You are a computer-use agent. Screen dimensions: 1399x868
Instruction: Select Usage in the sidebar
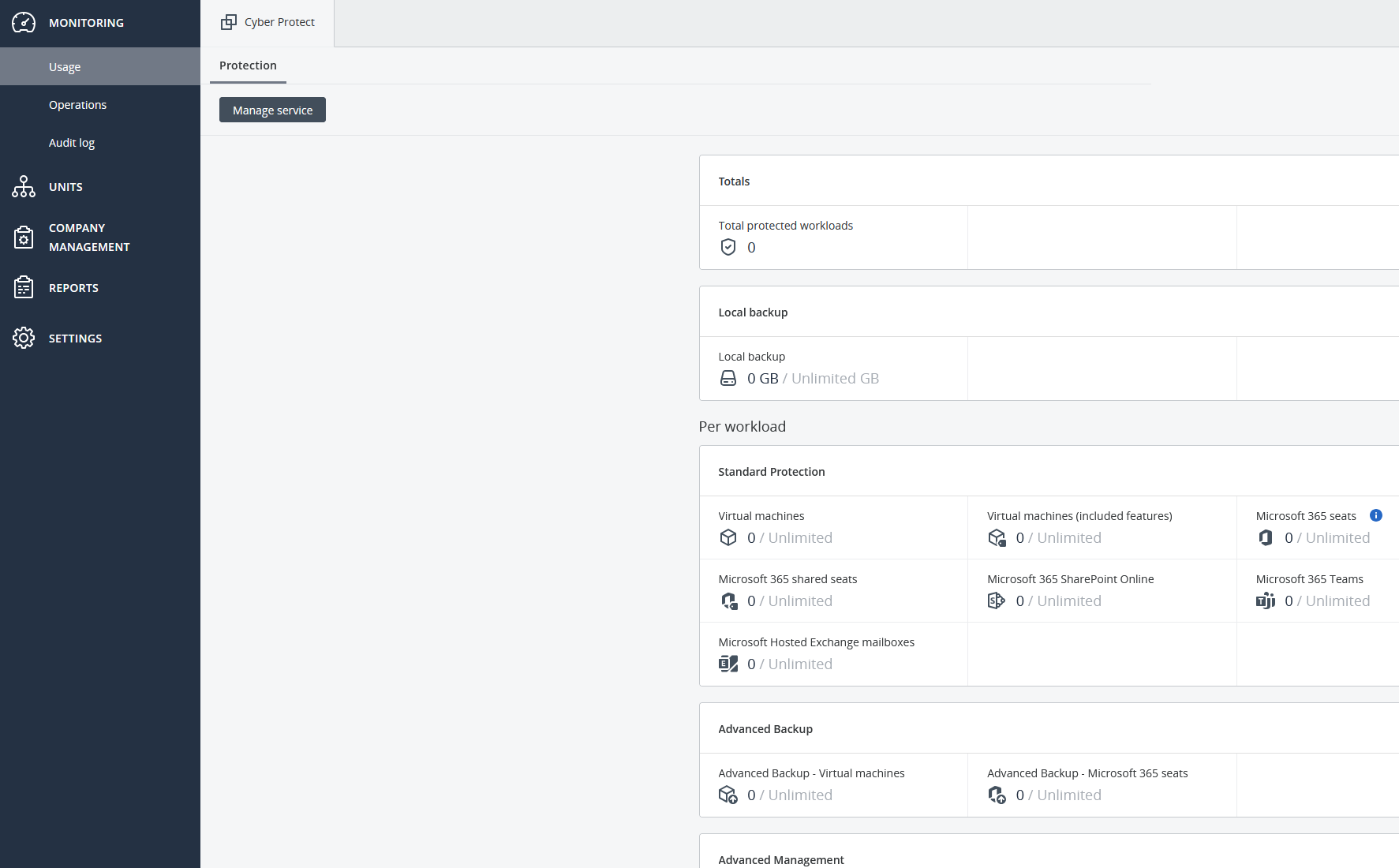[100, 66]
